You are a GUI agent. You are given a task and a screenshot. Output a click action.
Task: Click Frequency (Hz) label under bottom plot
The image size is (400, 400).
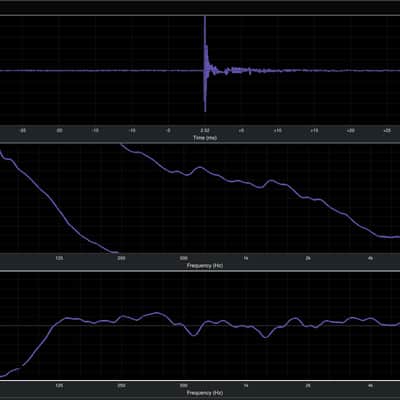point(205,393)
